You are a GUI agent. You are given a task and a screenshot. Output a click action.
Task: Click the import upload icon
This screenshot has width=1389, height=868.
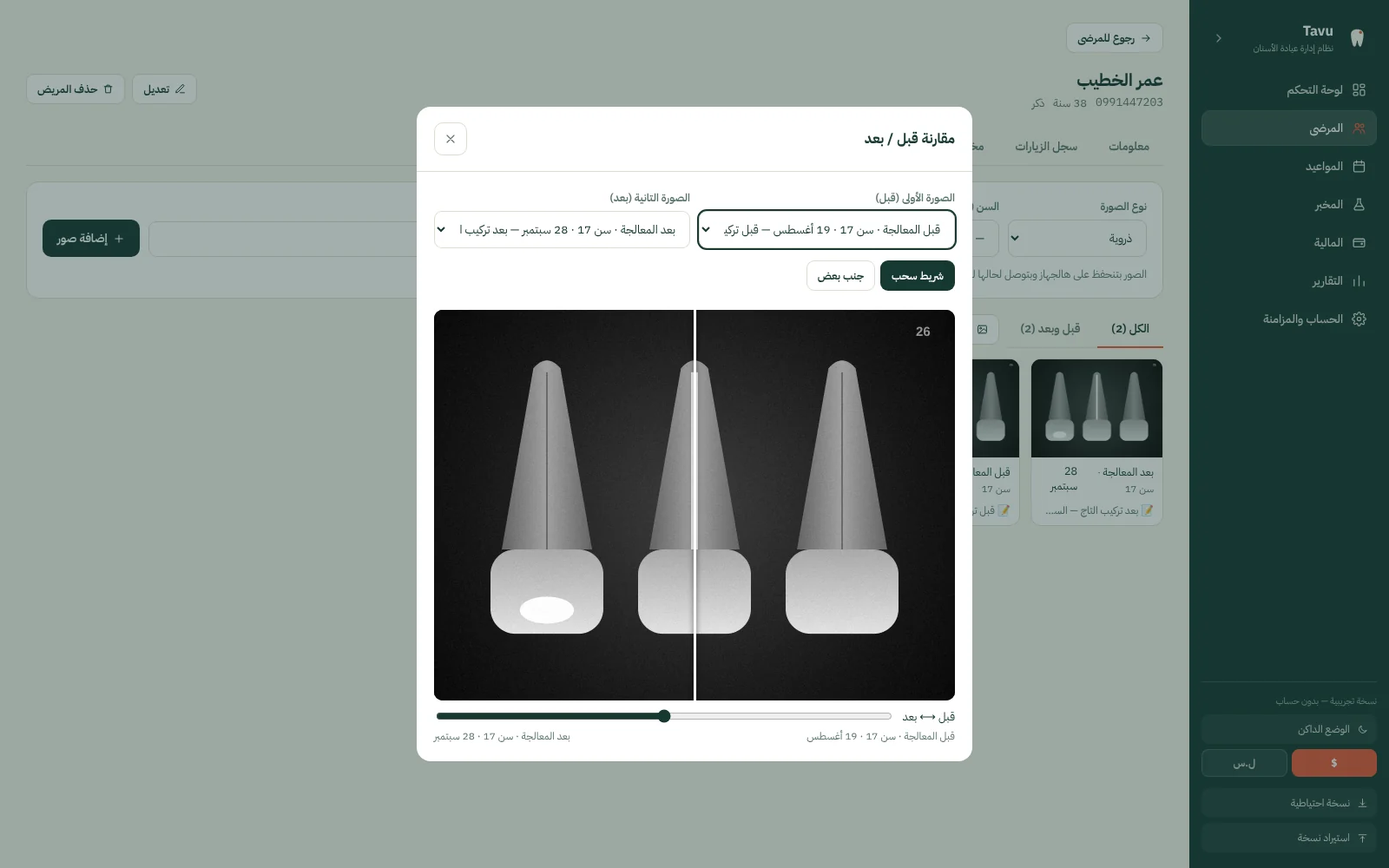(x=1362, y=838)
